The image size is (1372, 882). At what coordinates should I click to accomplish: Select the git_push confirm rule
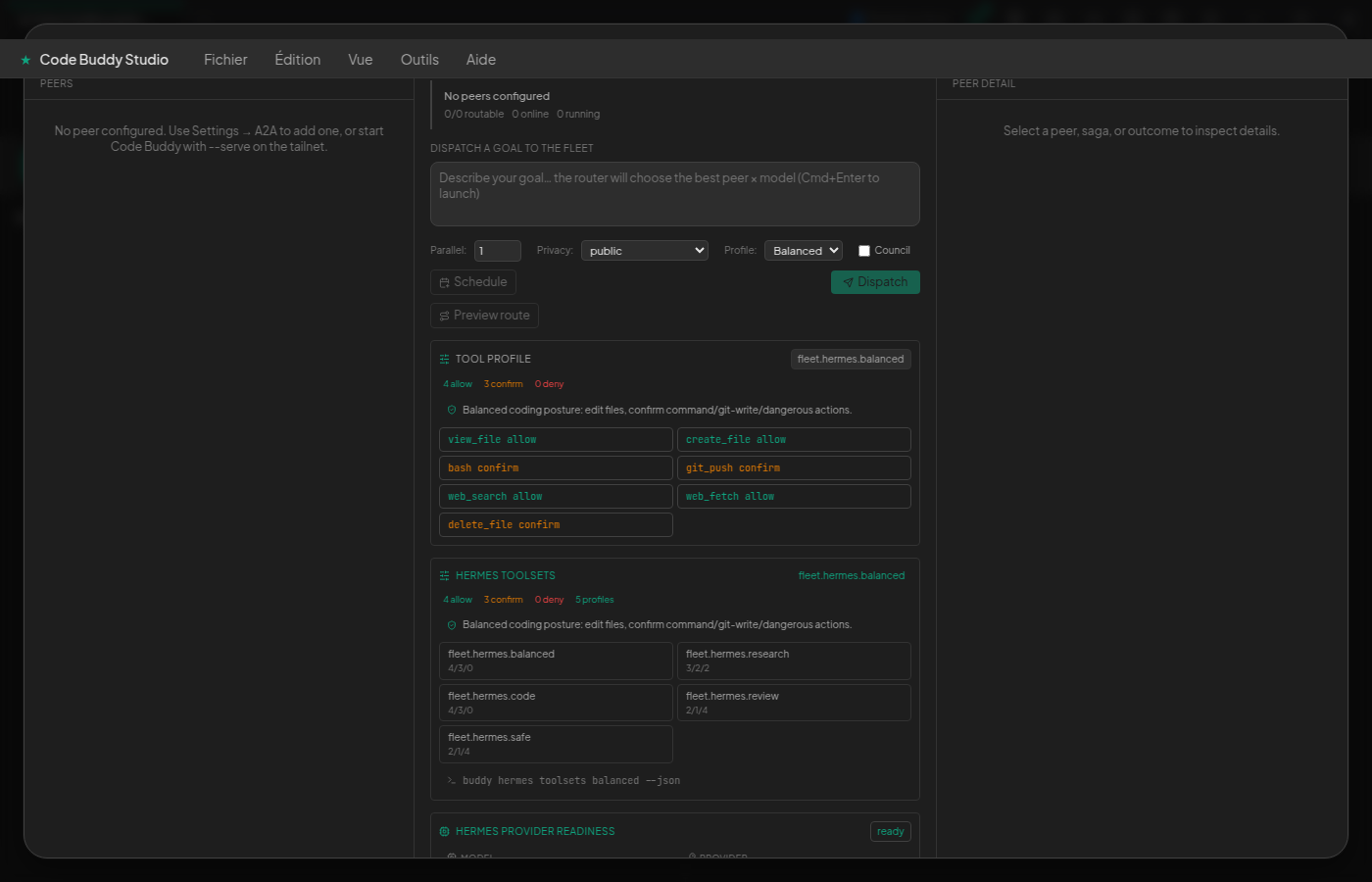point(794,467)
